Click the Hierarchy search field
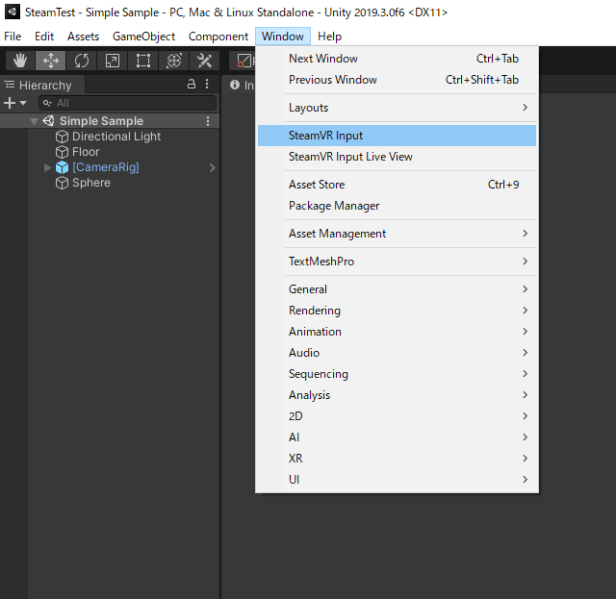 point(128,103)
